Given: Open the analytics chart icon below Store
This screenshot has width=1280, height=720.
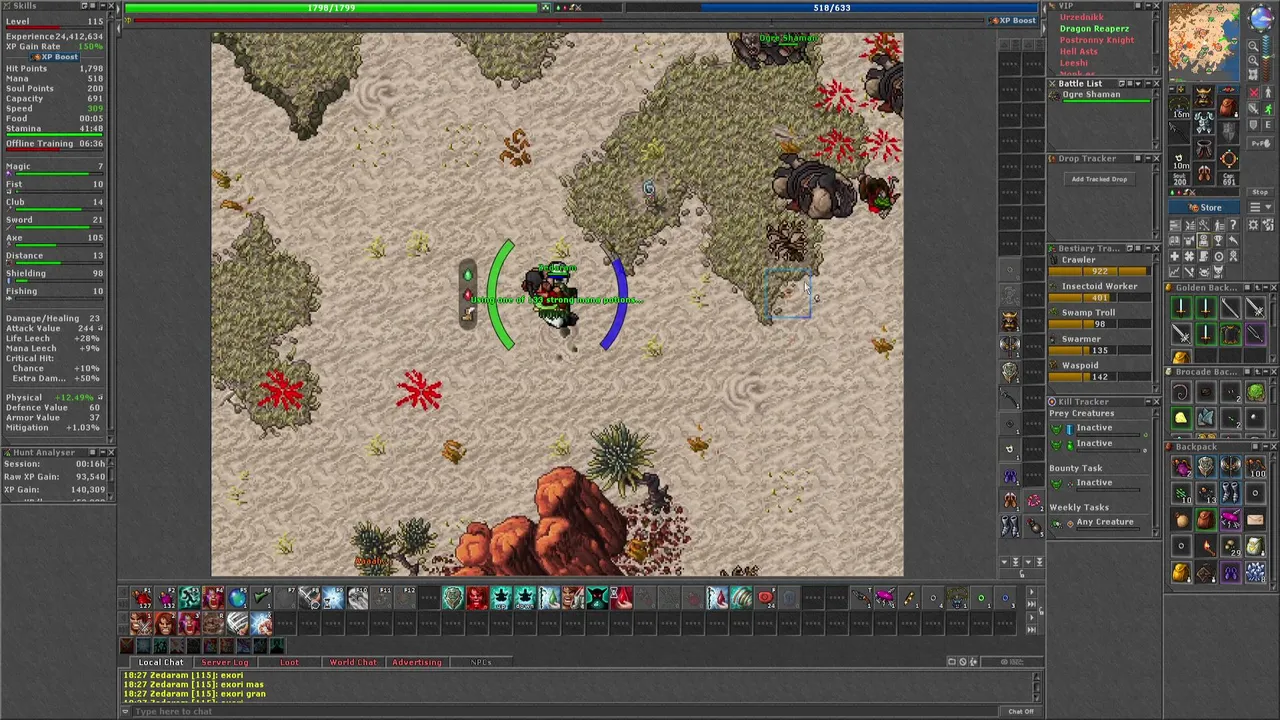Looking at the screenshot, I should click(x=1175, y=271).
